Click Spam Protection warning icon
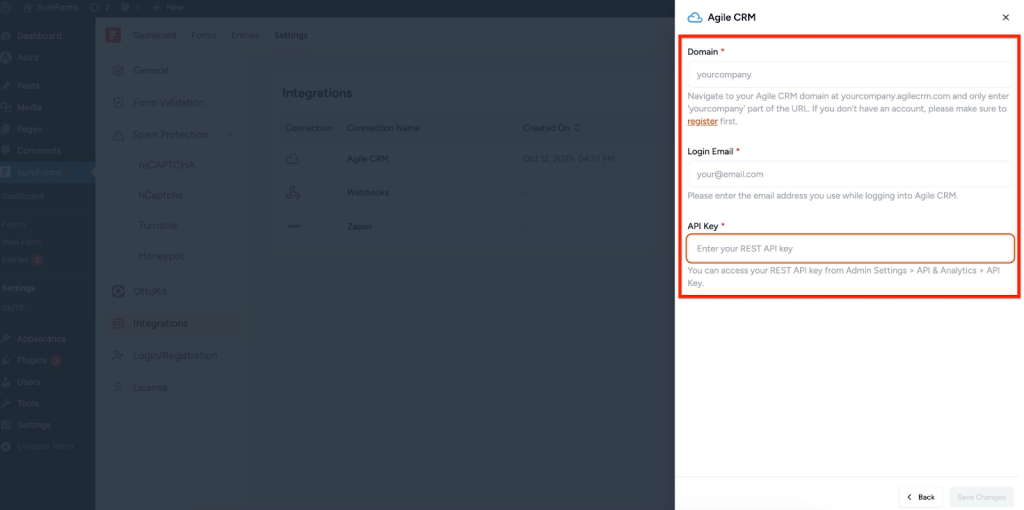Viewport: 1024px width, 510px height. point(118,135)
